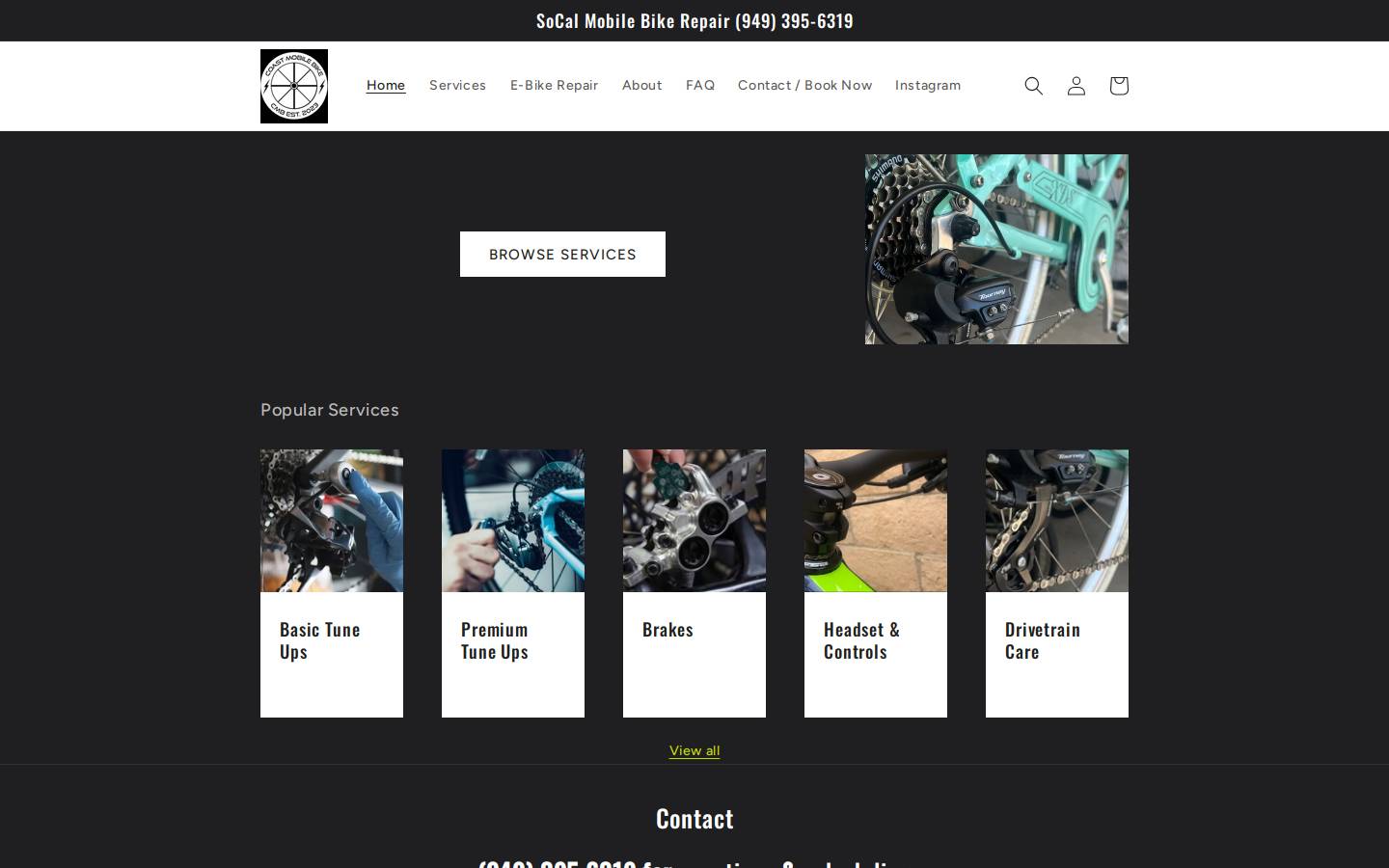The height and width of the screenshot is (868, 1389).
Task: Open the Brakes service title
Action: (x=667, y=629)
